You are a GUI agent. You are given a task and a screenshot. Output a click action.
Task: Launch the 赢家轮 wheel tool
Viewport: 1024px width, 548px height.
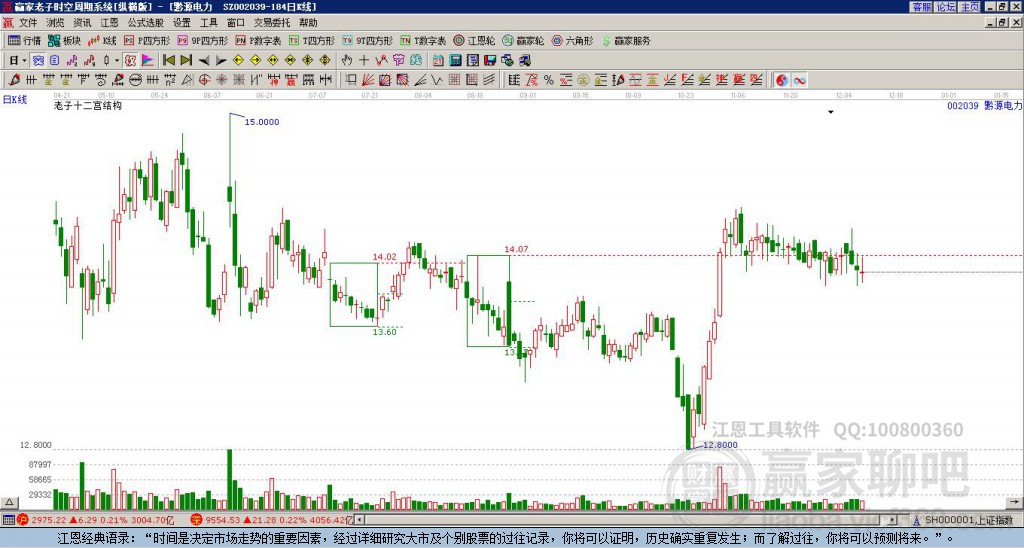coord(524,40)
